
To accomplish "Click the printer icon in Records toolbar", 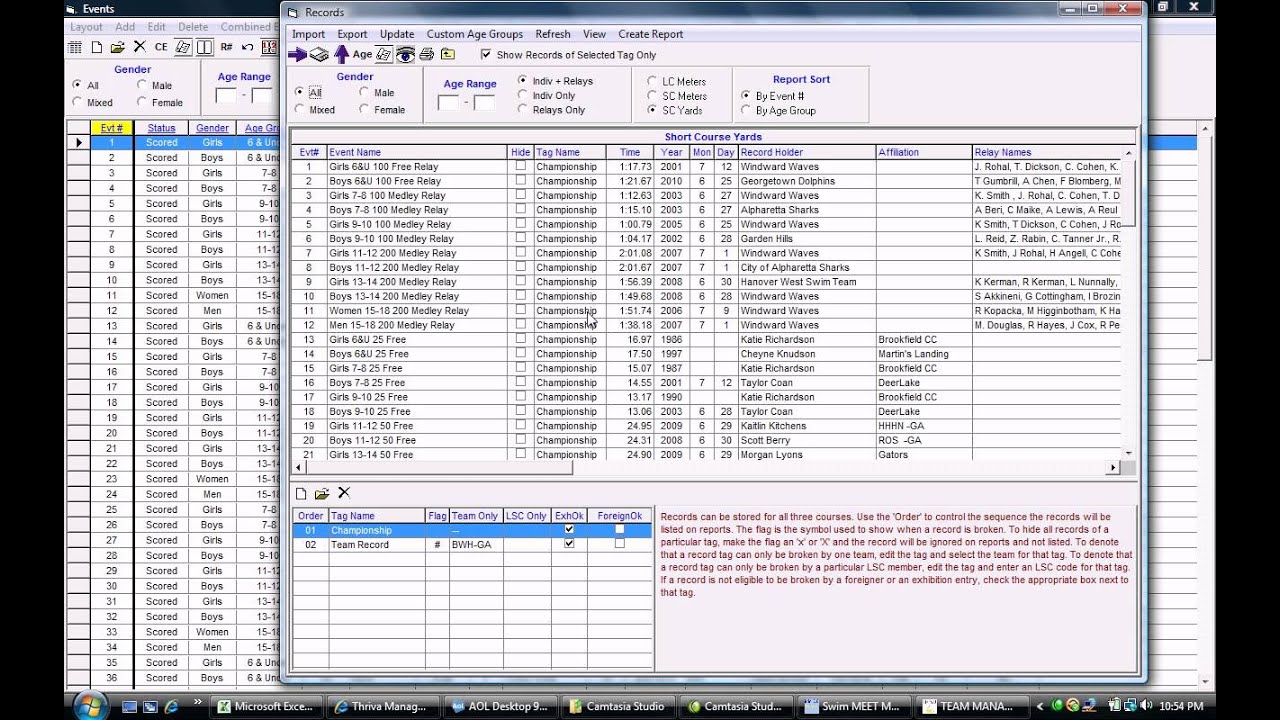I will (427, 55).
